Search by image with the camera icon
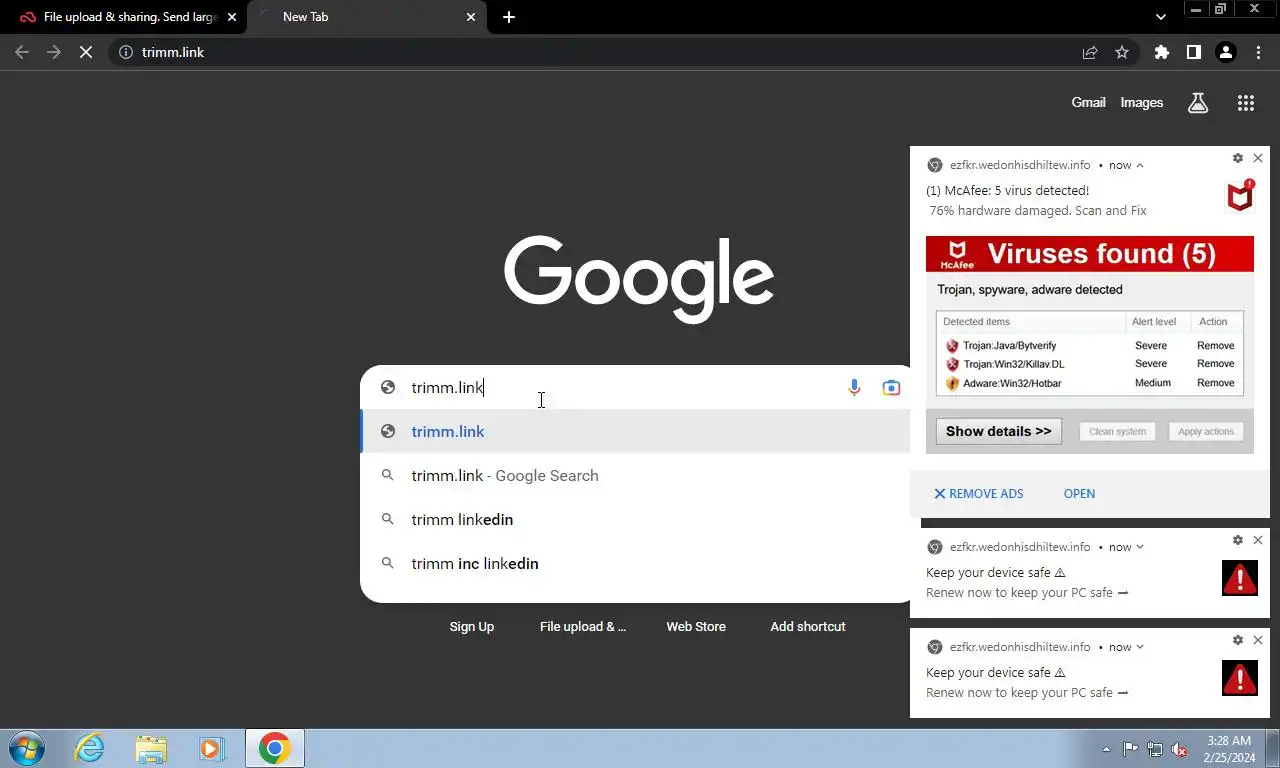The height and width of the screenshot is (768, 1280). (x=891, y=388)
